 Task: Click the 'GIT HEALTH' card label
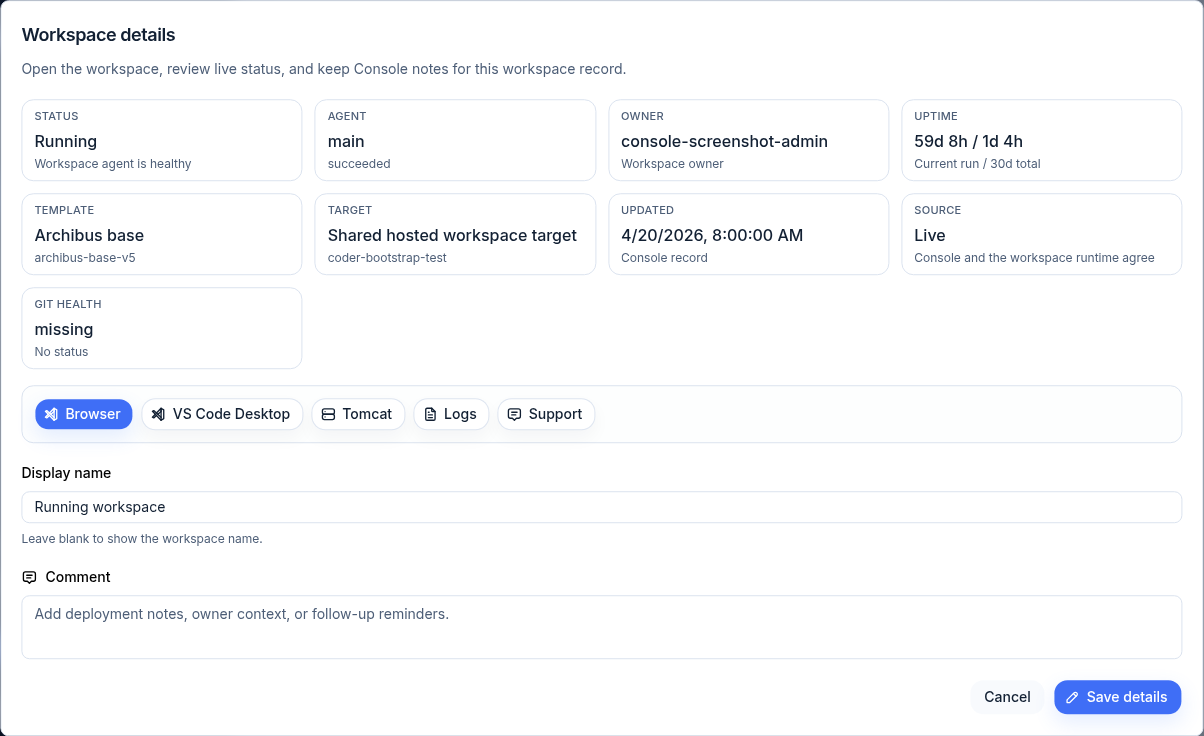pyautogui.click(x=68, y=304)
